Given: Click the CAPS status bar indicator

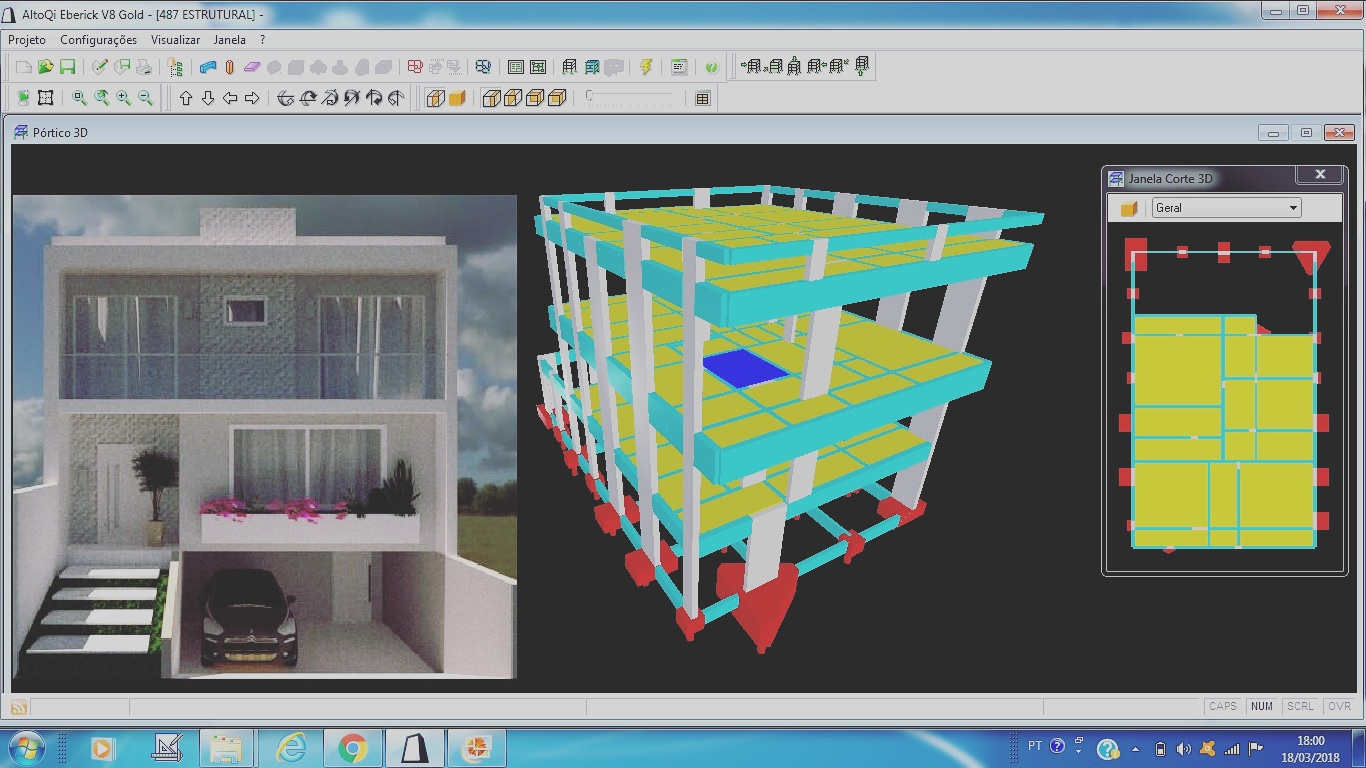Looking at the screenshot, I should 1223,706.
